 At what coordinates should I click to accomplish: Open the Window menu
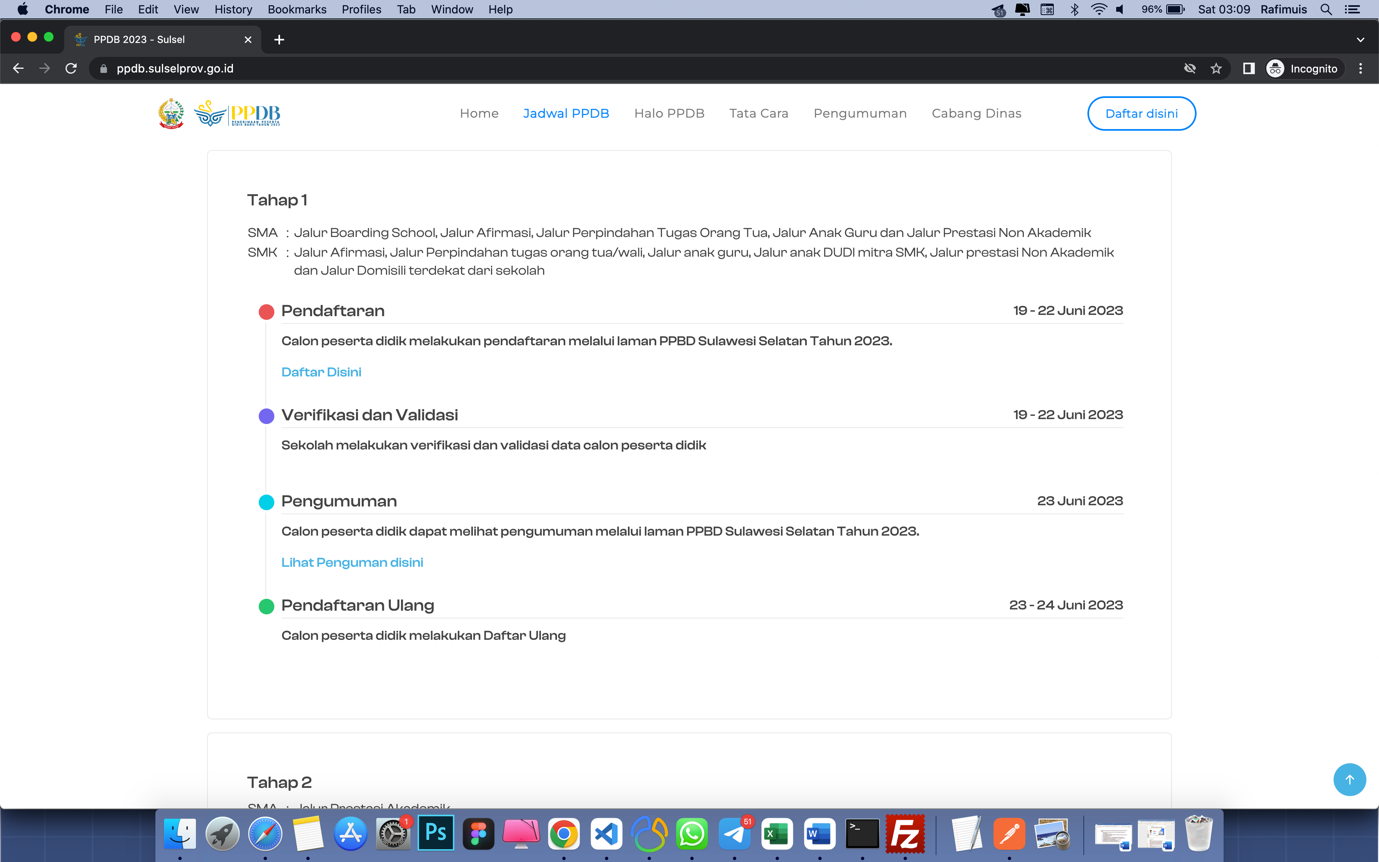tap(452, 9)
